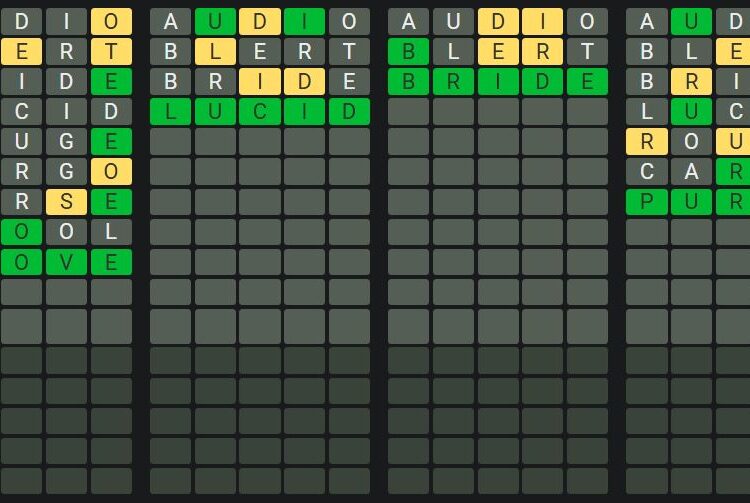This screenshot has height=503, width=750.
Task: Select yellow R tile starting ROU row, rightmost board
Action: point(647,142)
